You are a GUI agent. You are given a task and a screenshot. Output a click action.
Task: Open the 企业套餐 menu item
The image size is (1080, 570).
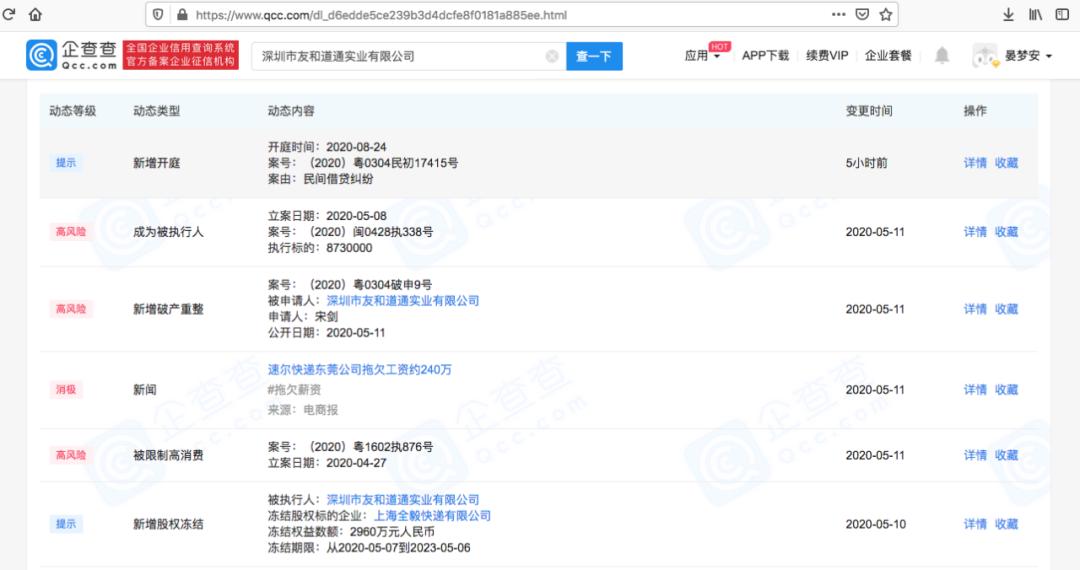[x=888, y=56]
